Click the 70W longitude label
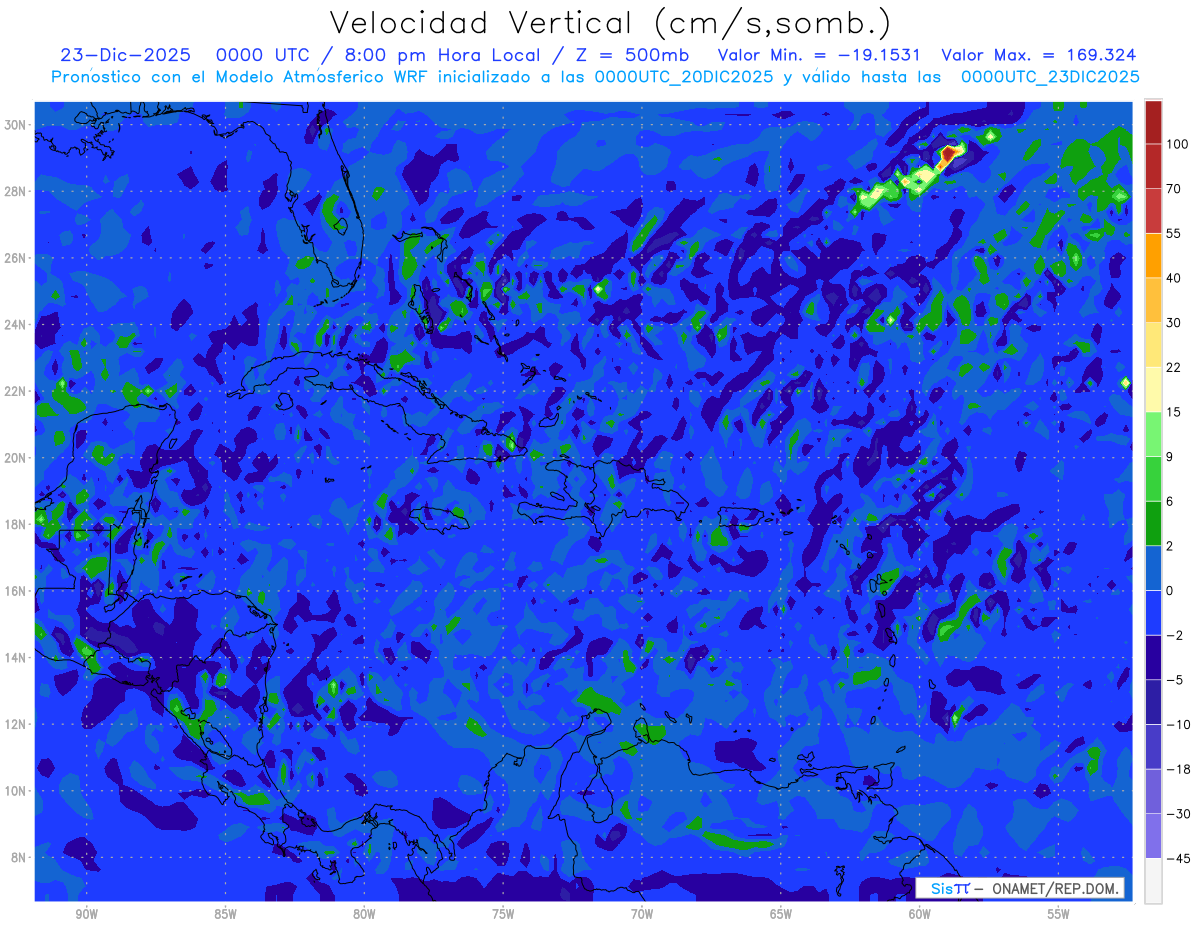 [x=642, y=914]
